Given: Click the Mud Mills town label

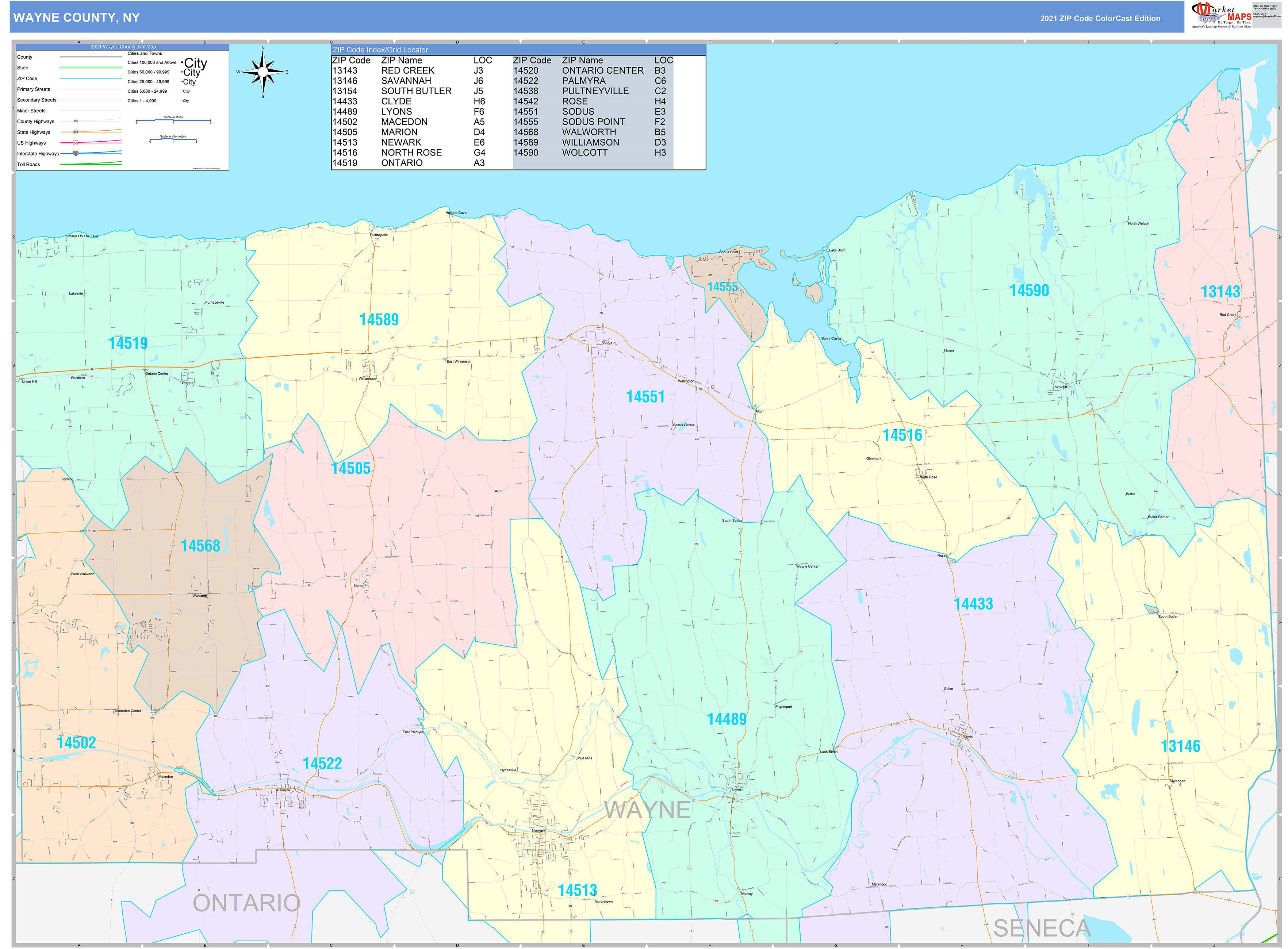Looking at the screenshot, I should click(x=584, y=758).
